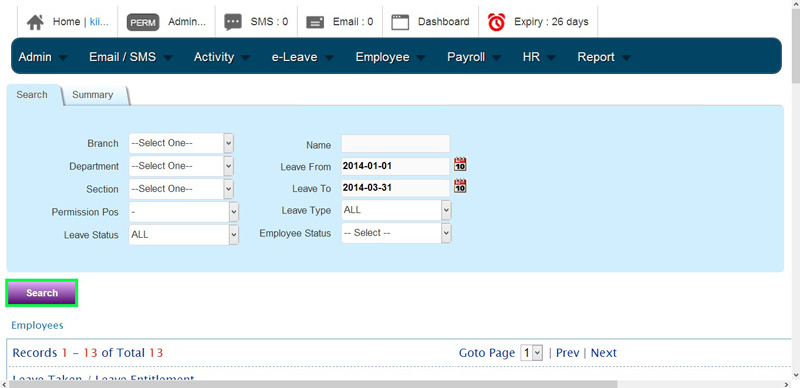This screenshot has width=800, height=388.
Task: Expand the Employee Status dropdown
Action: pyautogui.click(x=396, y=233)
